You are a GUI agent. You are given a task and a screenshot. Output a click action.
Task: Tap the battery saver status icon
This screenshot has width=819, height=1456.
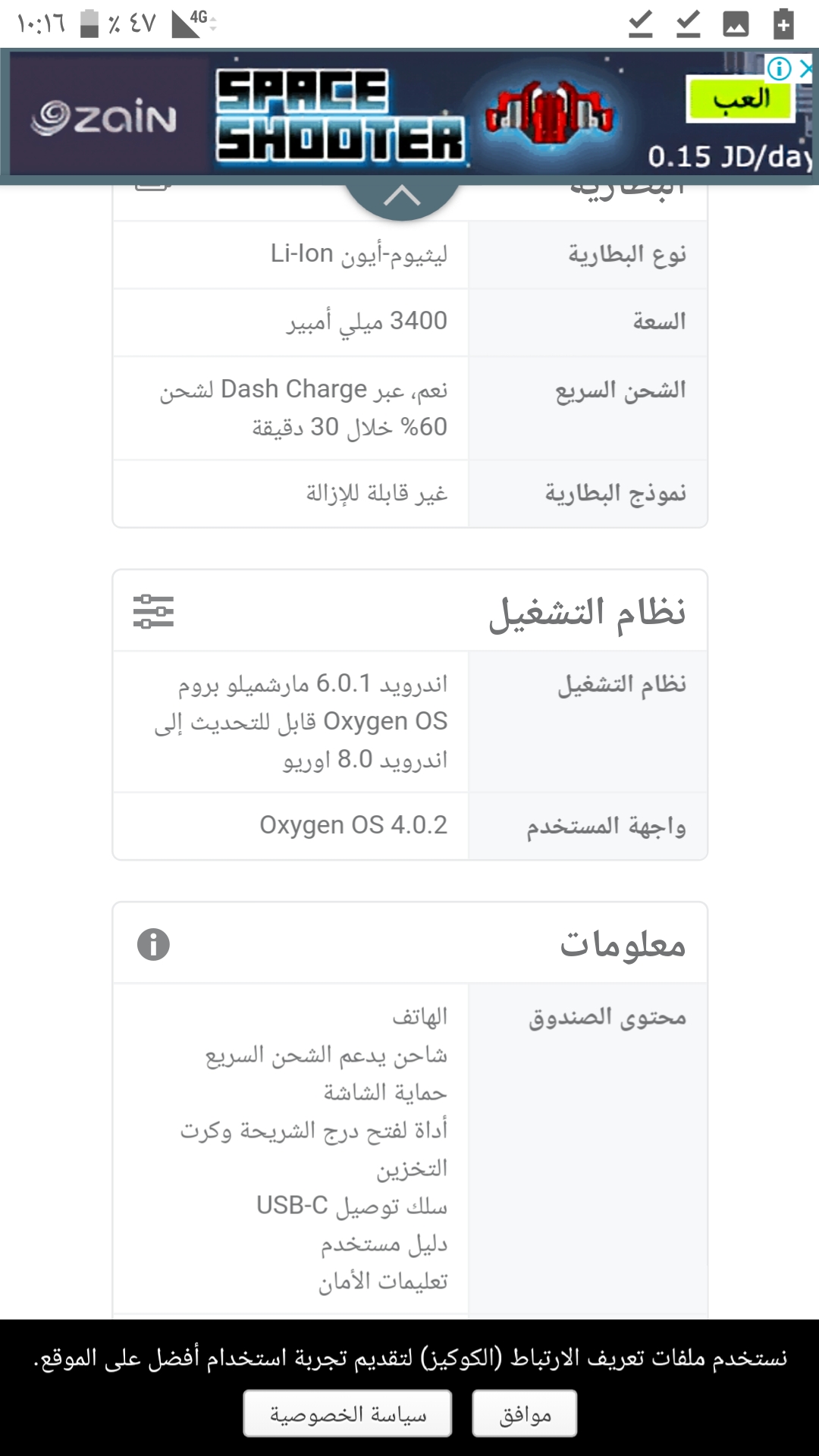tap(783, 24)
